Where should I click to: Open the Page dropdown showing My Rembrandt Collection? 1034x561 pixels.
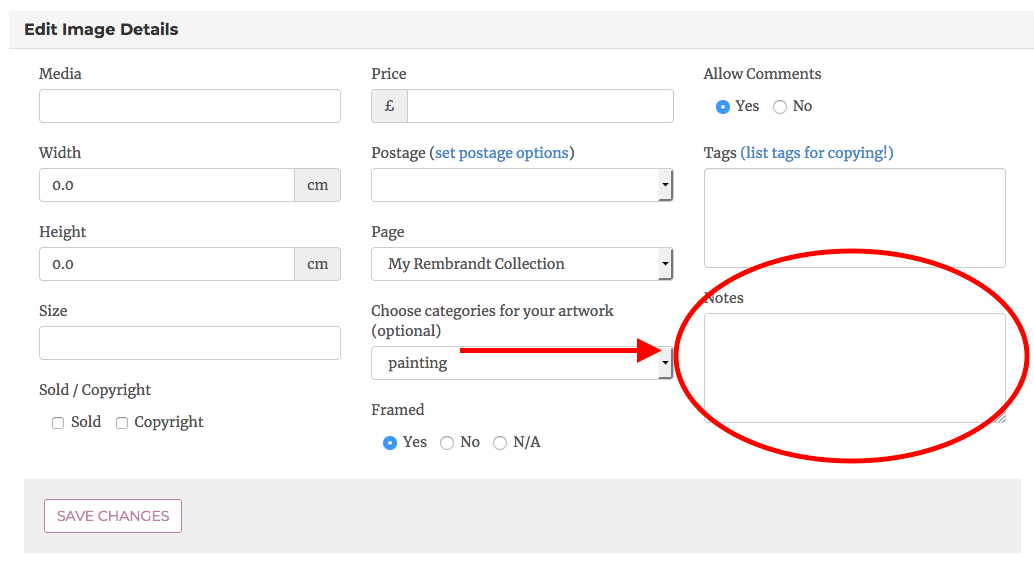[x=521, y=264]
